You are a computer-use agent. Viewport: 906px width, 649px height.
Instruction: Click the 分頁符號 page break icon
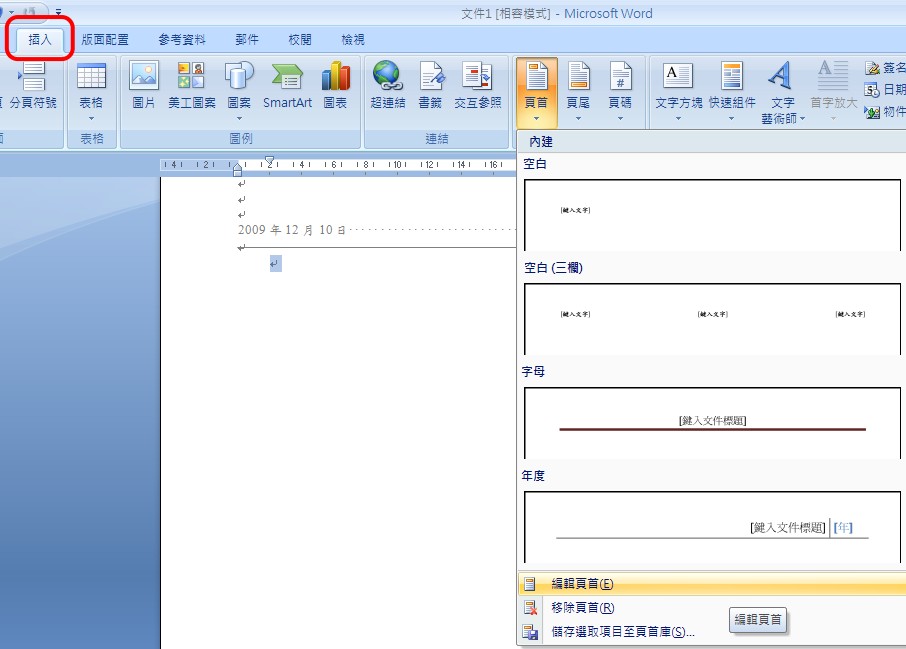[33, 84]
